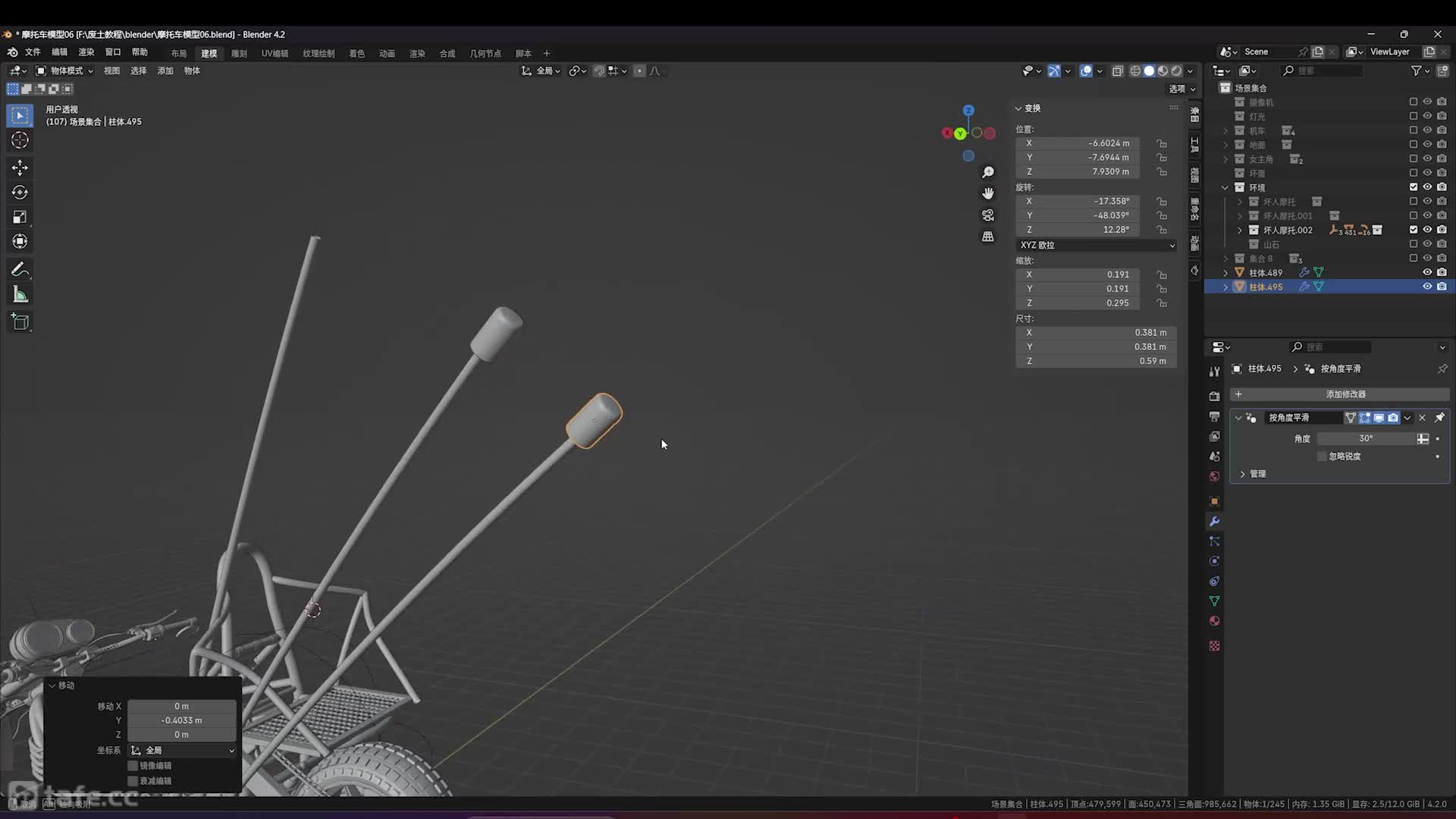Enable the 忽略锐度 checkbox
Viewport: 1456px width, 819px height.
point(1323,457)
